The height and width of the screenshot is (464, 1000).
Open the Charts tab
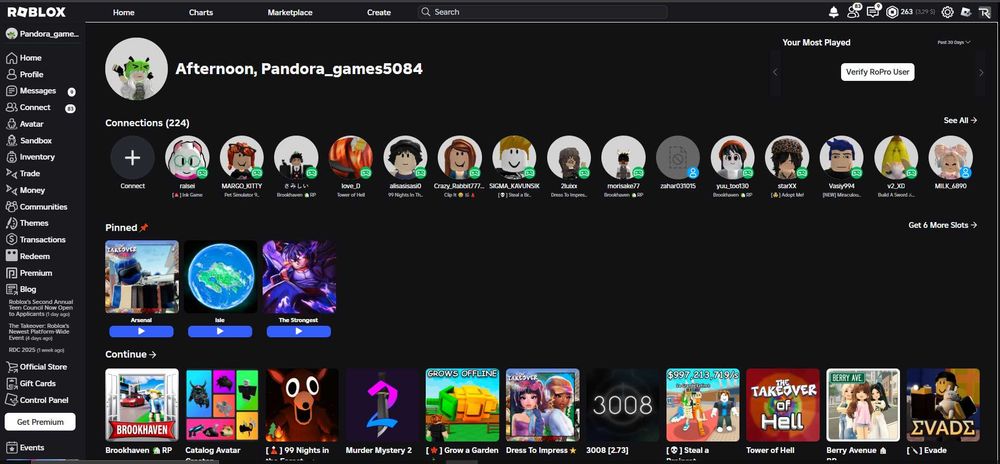point(201,12)
